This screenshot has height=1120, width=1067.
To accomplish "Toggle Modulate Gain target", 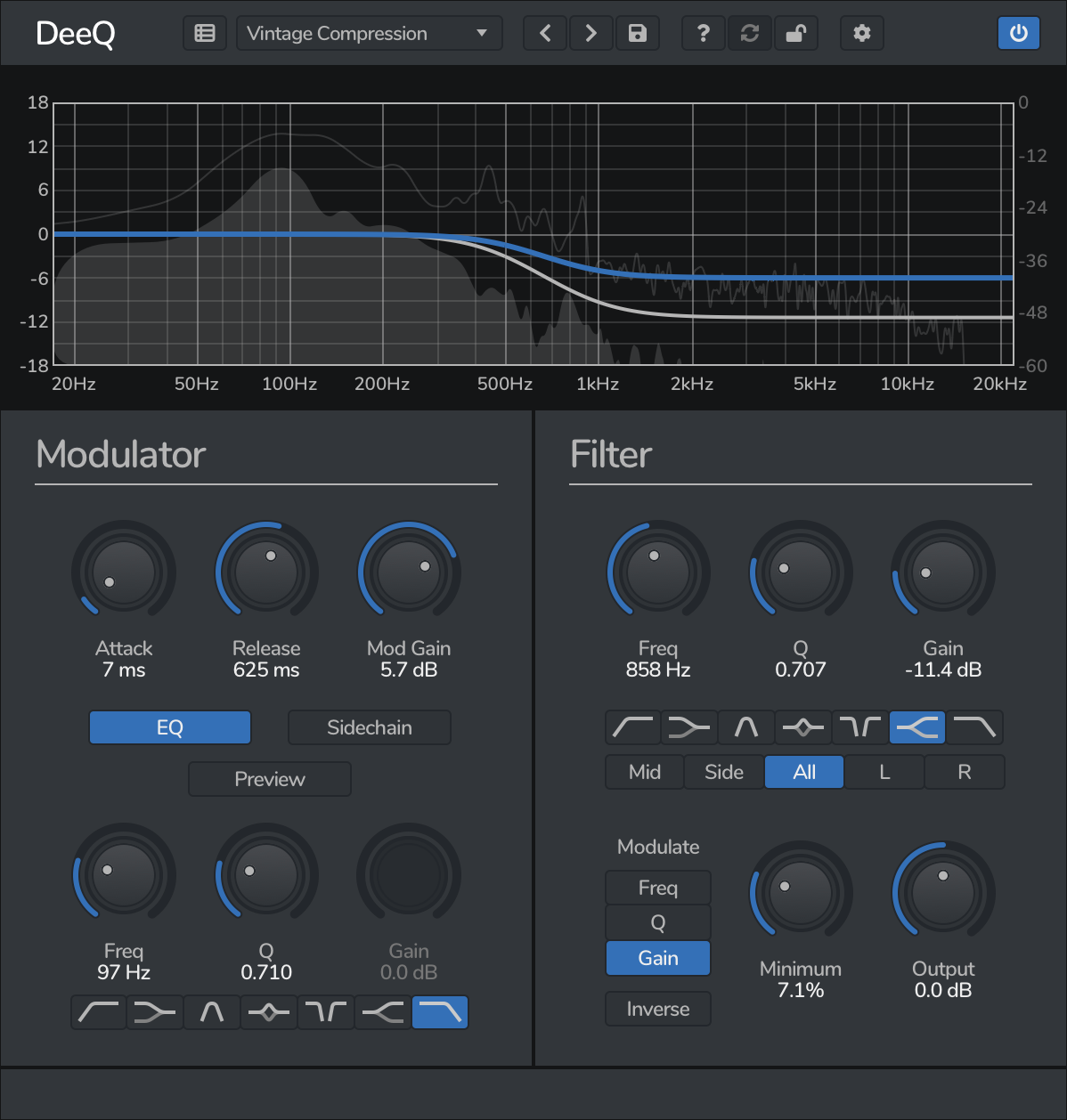I will coord(658,958).
